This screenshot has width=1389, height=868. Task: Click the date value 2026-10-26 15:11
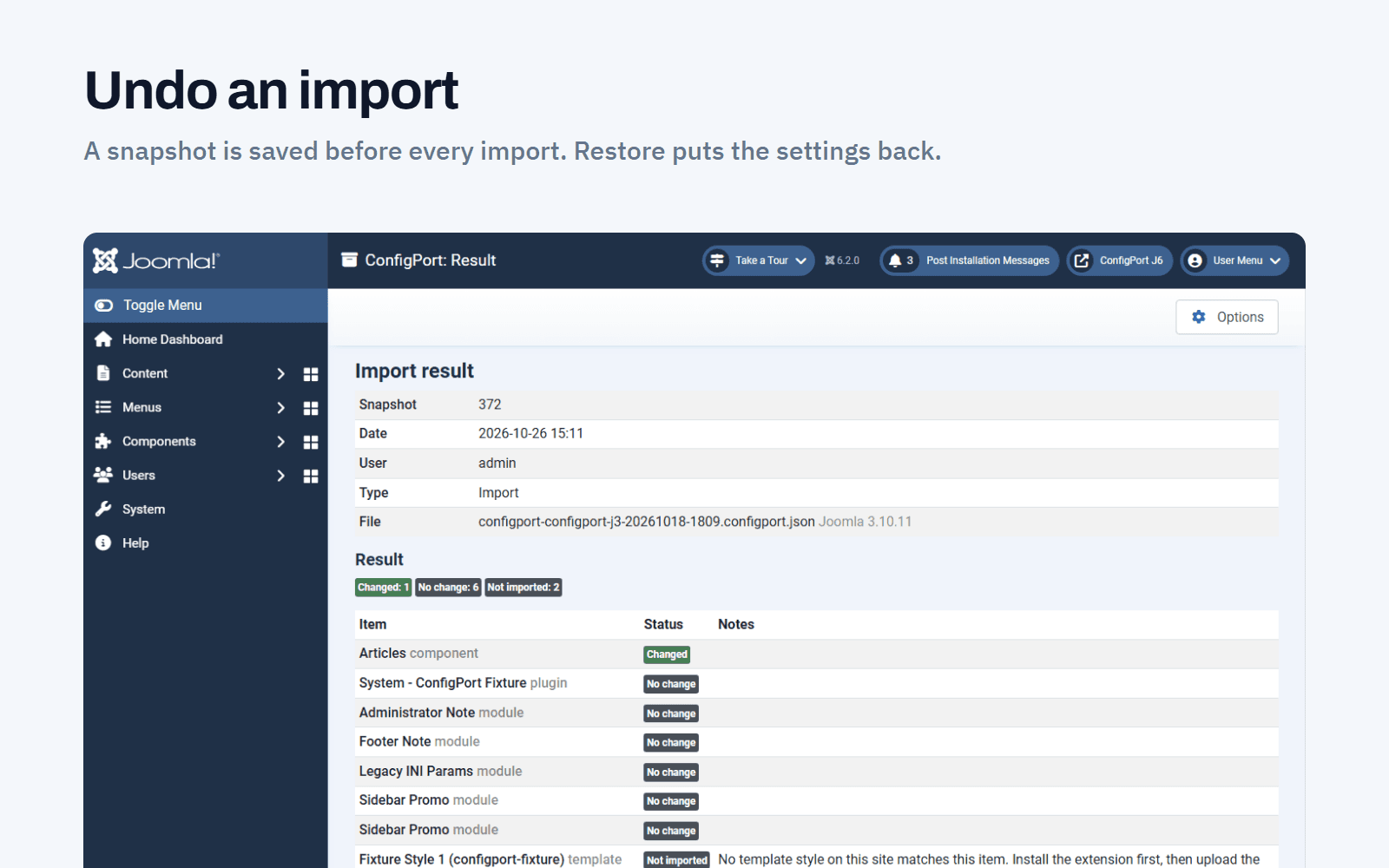[x=530, y=433]
